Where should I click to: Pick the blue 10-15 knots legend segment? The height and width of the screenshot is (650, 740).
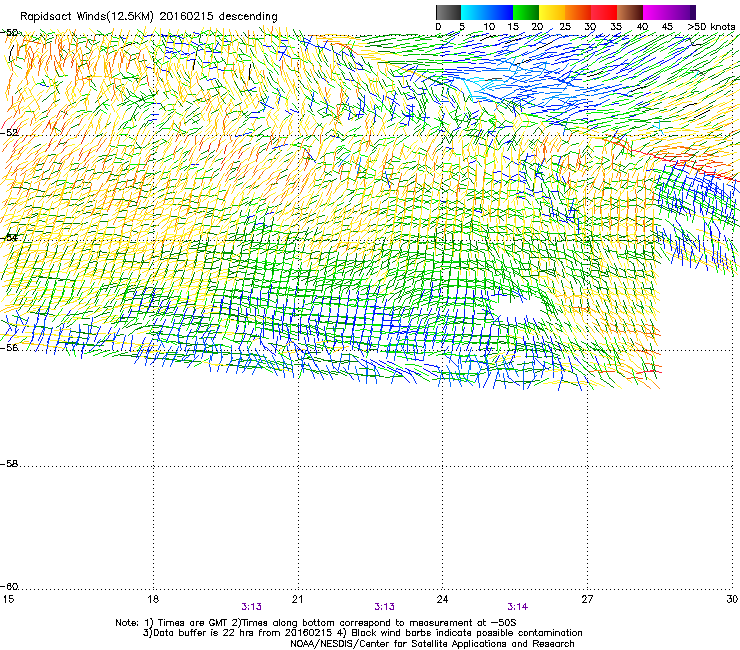point(500,12)
